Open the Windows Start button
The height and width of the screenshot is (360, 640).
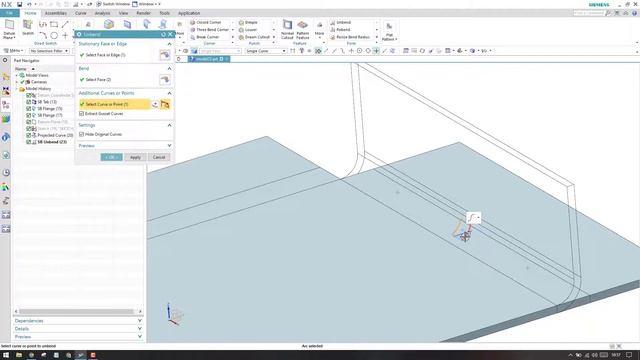click(6, 355)
